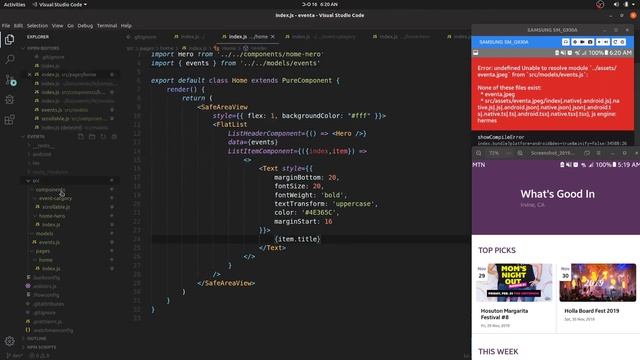Click zoom search icon in screenshot viewer
The image size is (640, 360).
[479, 153]
